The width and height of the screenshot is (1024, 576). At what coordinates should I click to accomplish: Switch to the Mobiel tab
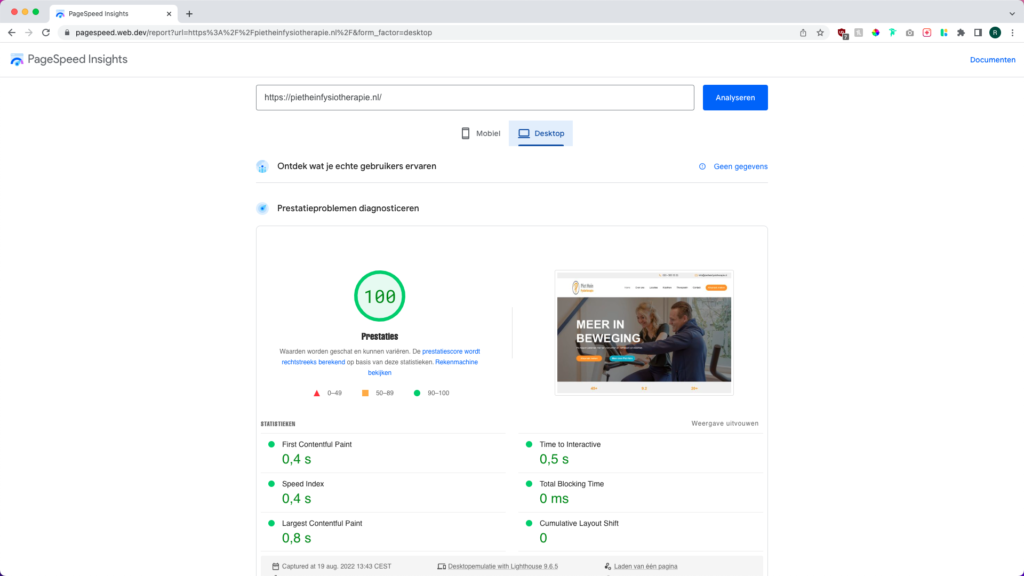(480, 133)
